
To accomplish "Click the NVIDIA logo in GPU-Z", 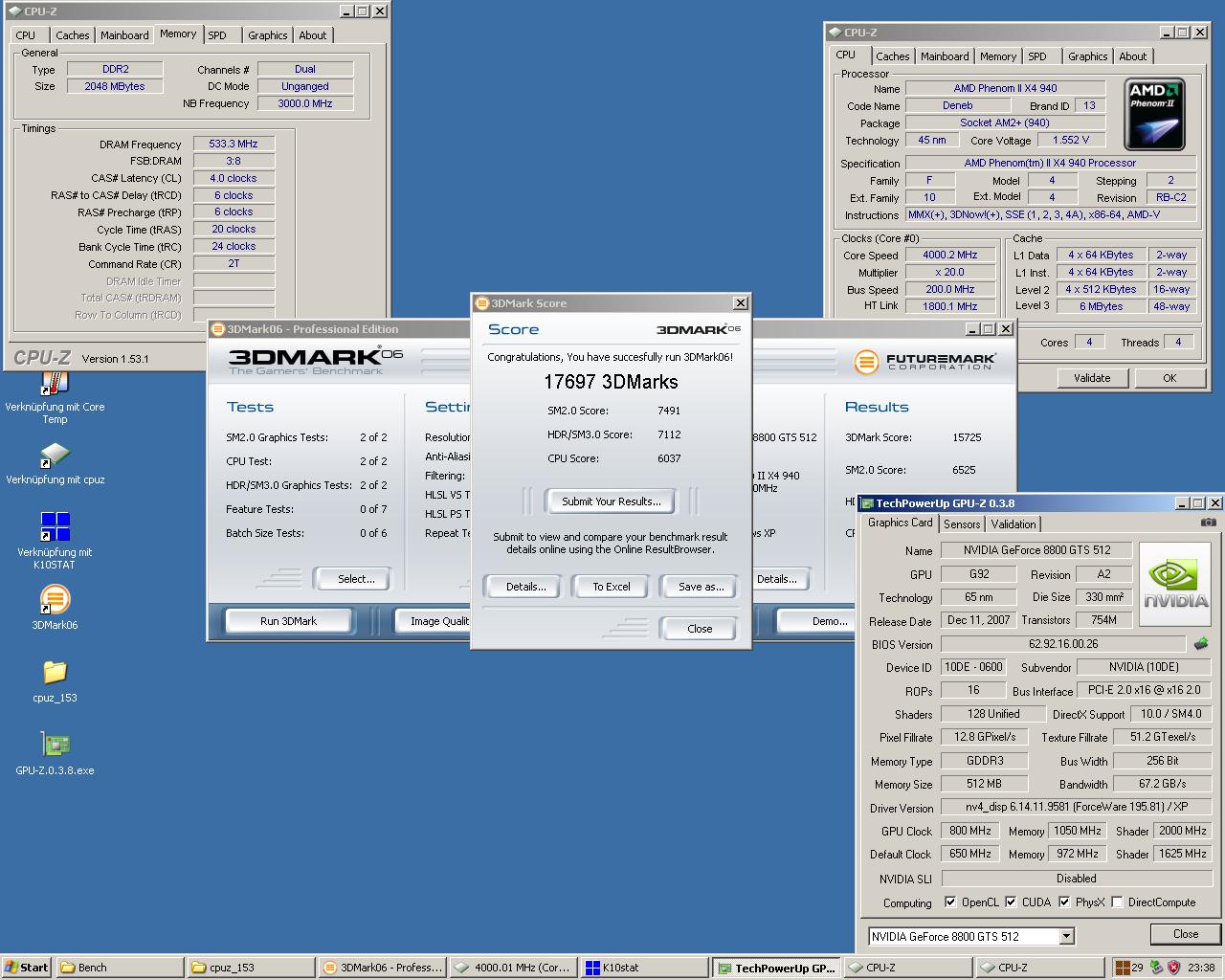I will click(x=1176, y=584).
